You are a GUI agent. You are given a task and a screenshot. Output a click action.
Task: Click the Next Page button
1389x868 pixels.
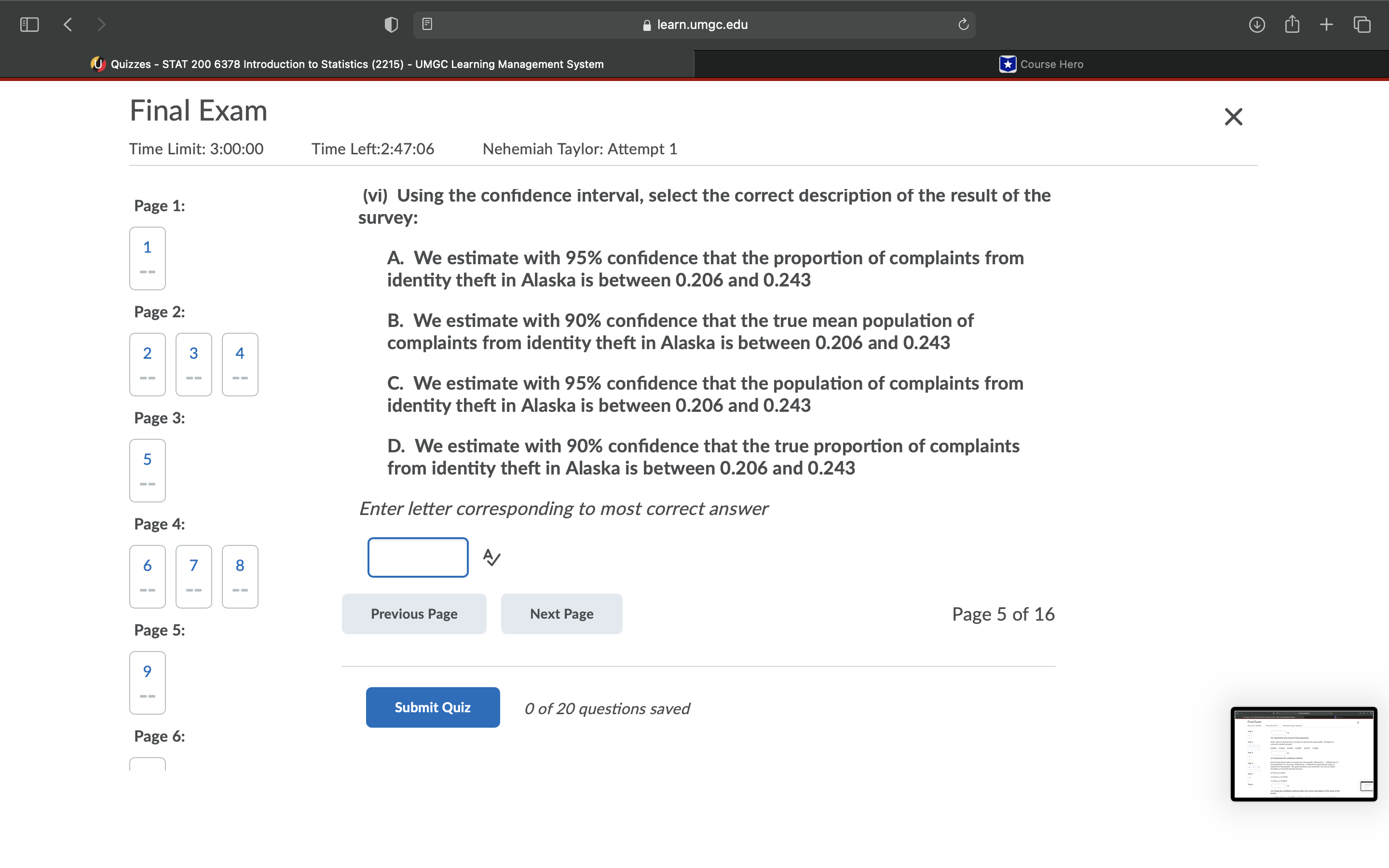561,614
